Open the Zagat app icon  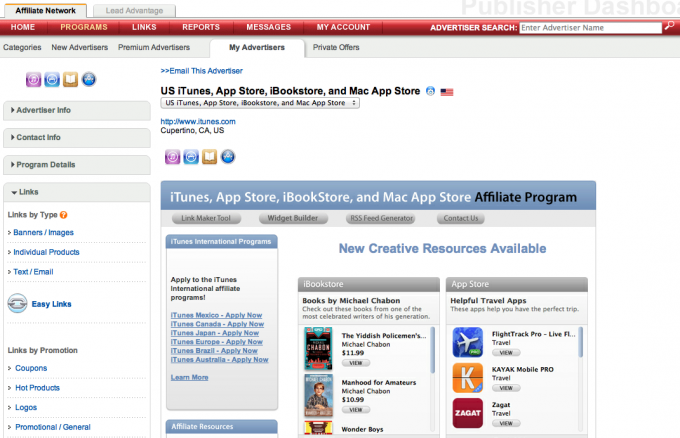(x=468, y=413)
